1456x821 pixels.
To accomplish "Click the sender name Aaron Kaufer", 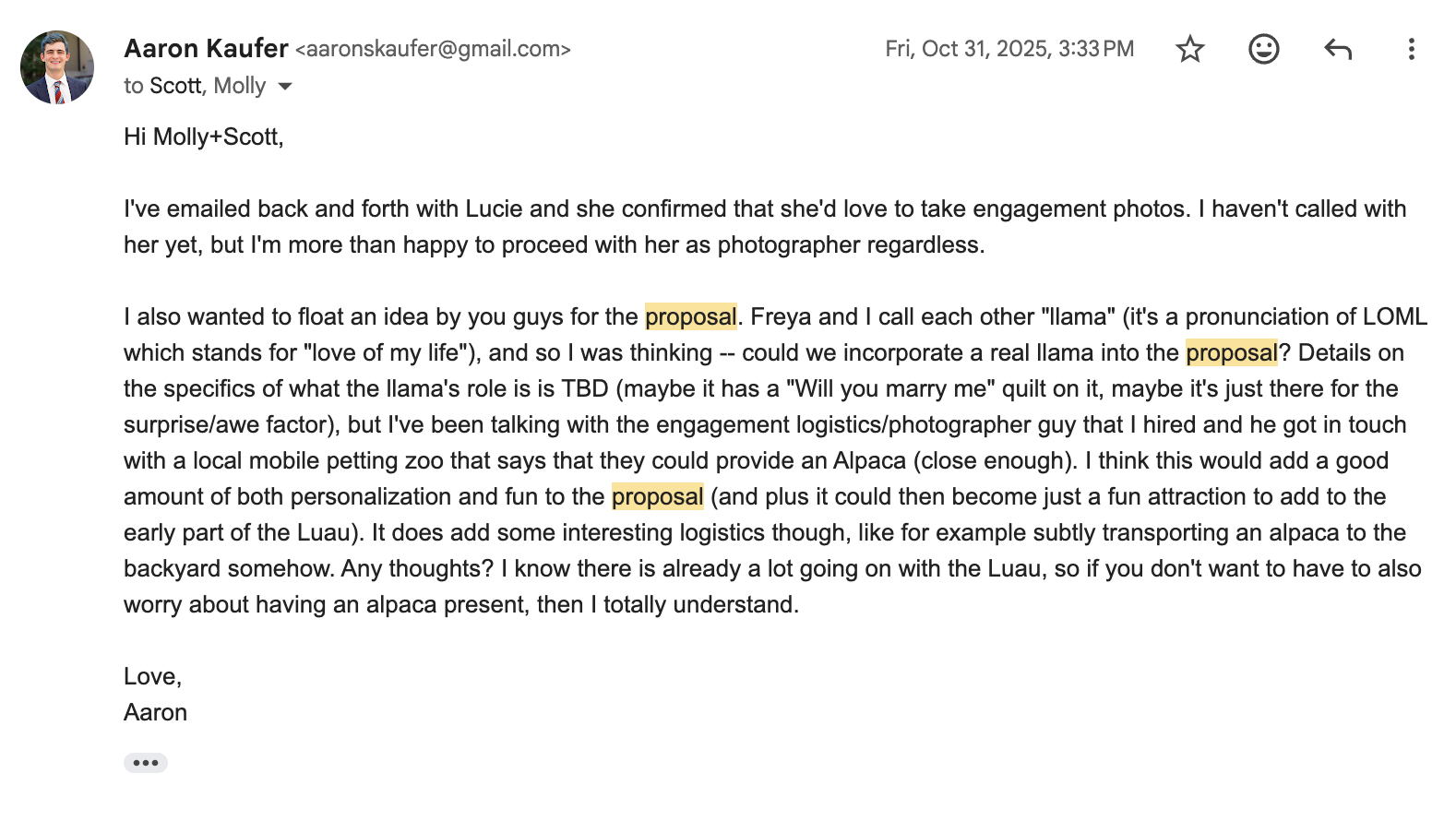I will (206, 48).
